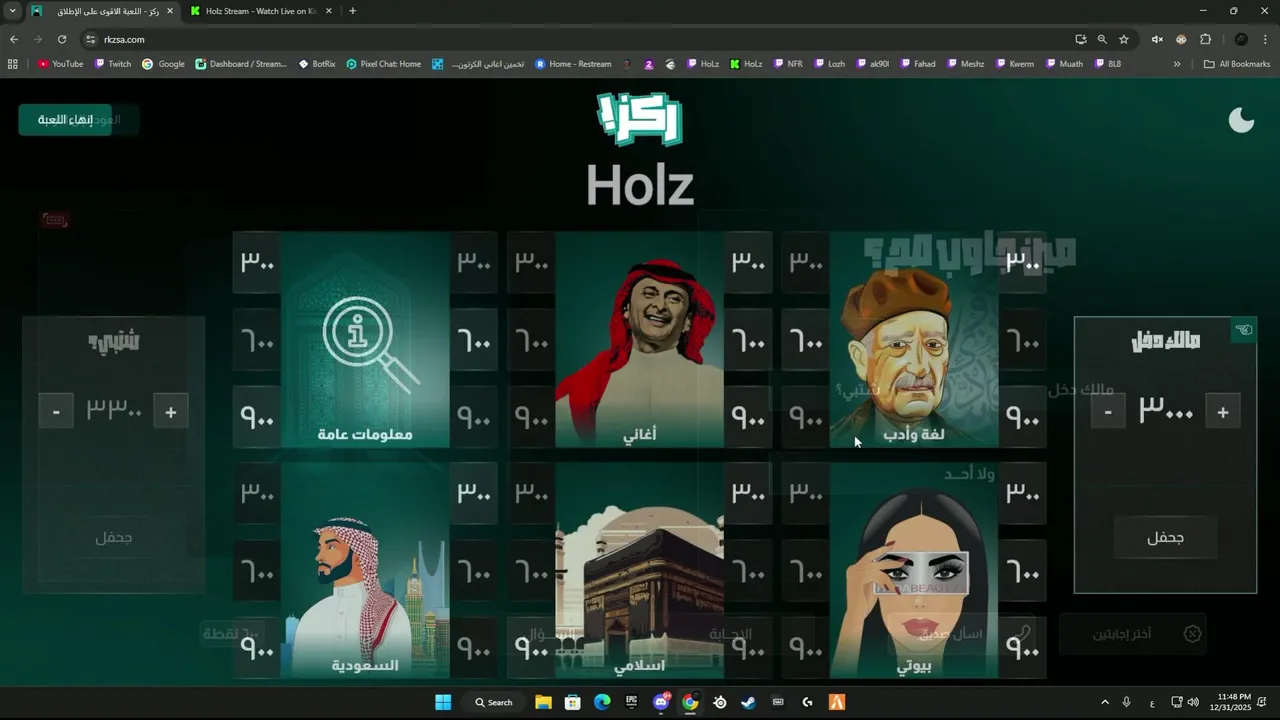Open Pixel Chat: Home bookmark
1280x720 pixels.
pos(384,64)
